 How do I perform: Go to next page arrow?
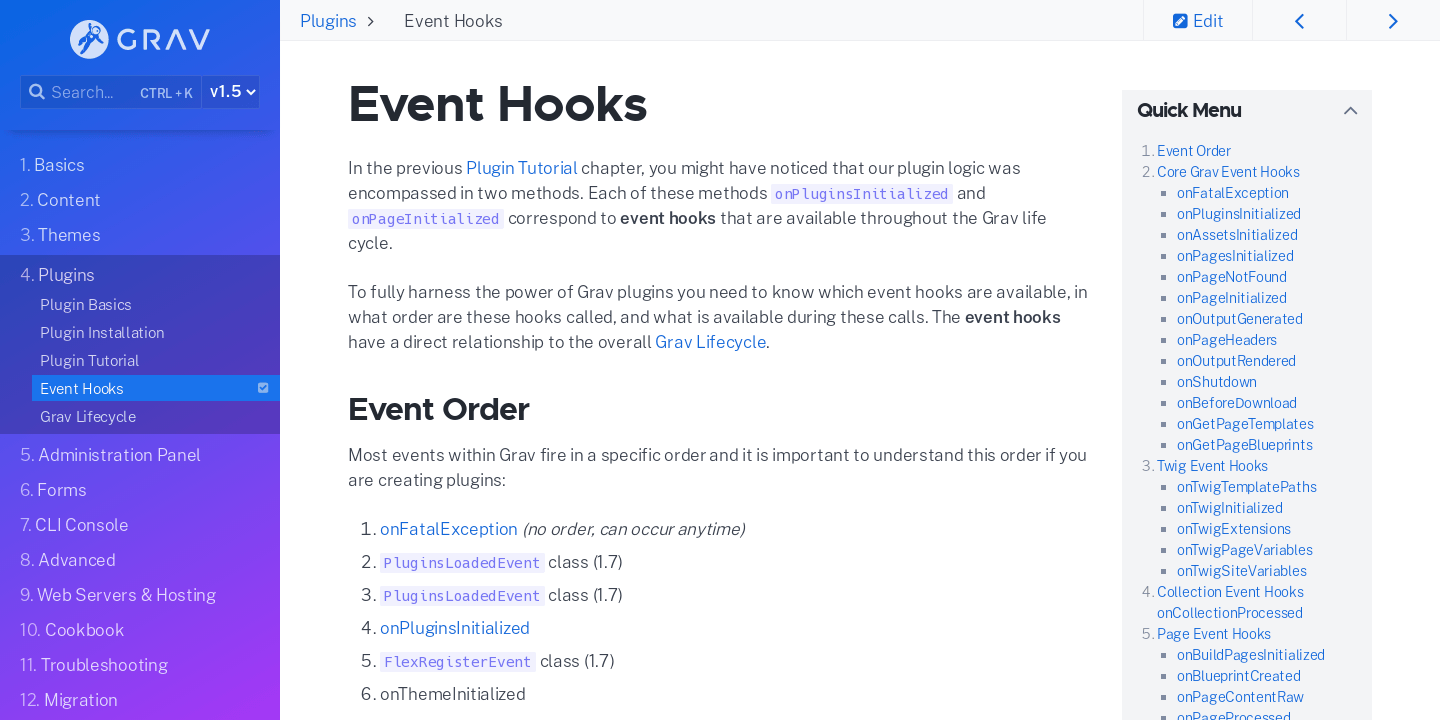tap(1393, 21)
